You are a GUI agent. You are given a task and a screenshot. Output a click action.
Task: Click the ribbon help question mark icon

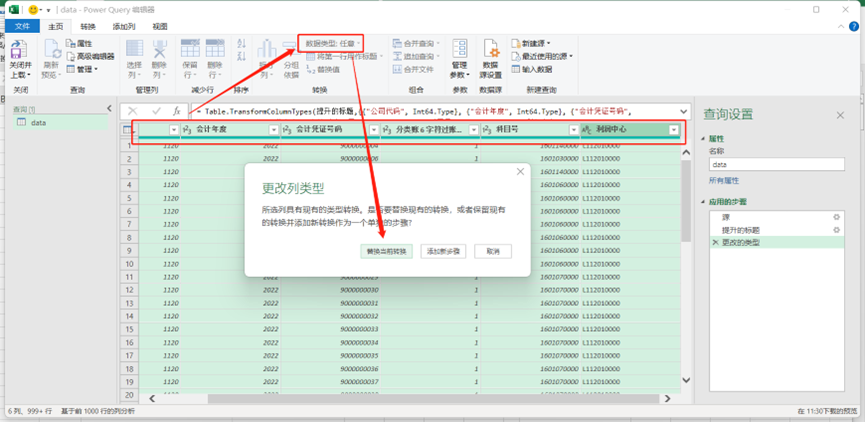pyautogui.click(x=855, y=26)
